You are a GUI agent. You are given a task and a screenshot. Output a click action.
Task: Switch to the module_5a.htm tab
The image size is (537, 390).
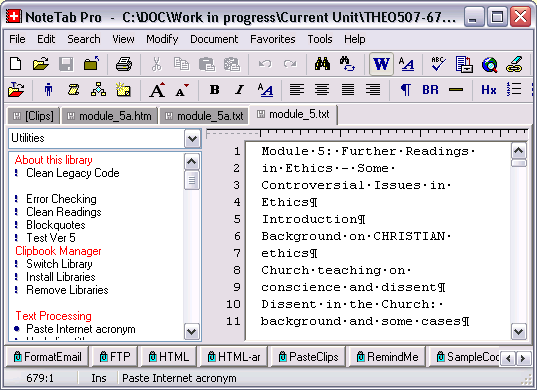(x=109, y=116)
